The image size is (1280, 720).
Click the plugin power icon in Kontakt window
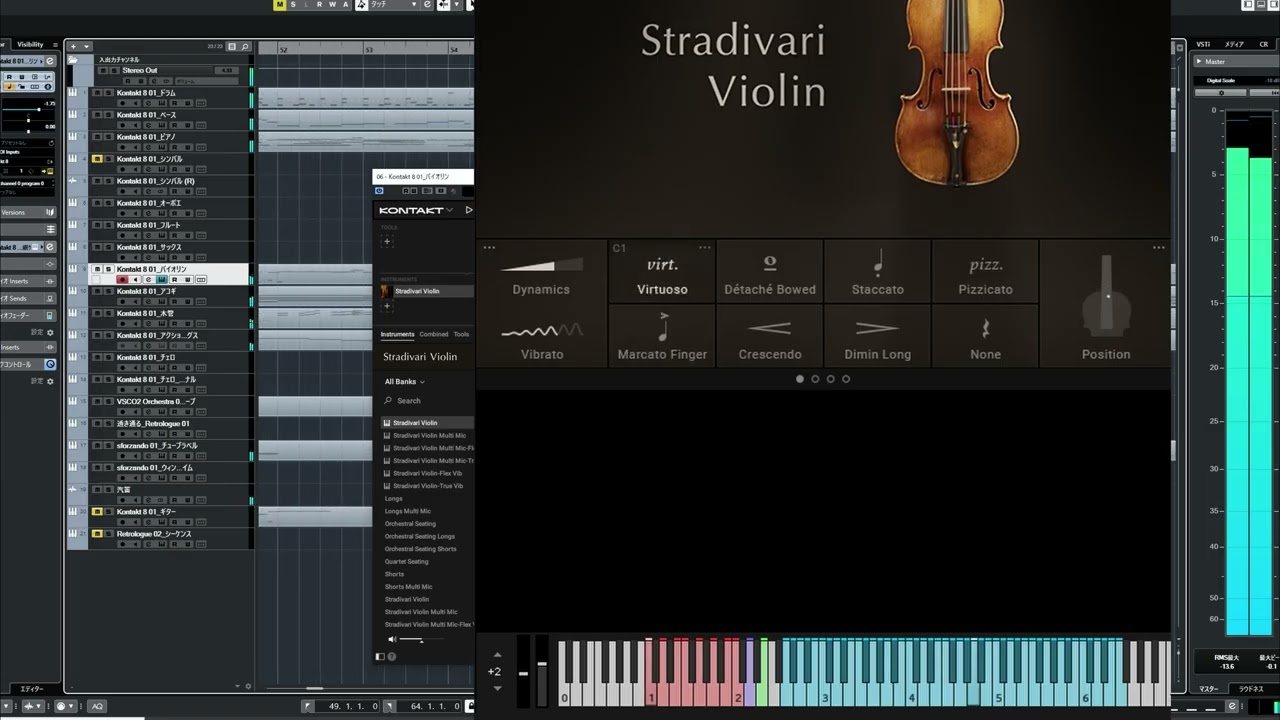coord(380,191)
